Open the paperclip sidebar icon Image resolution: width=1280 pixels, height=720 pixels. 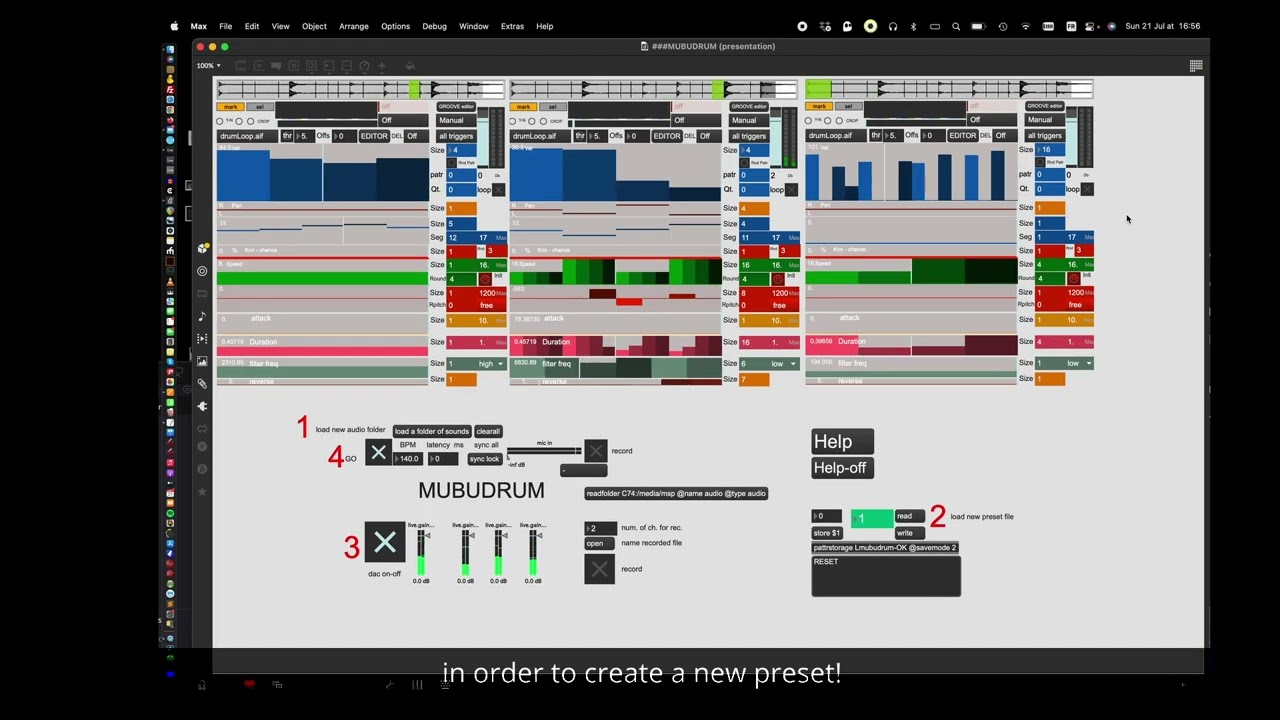[x=202, y=383]
